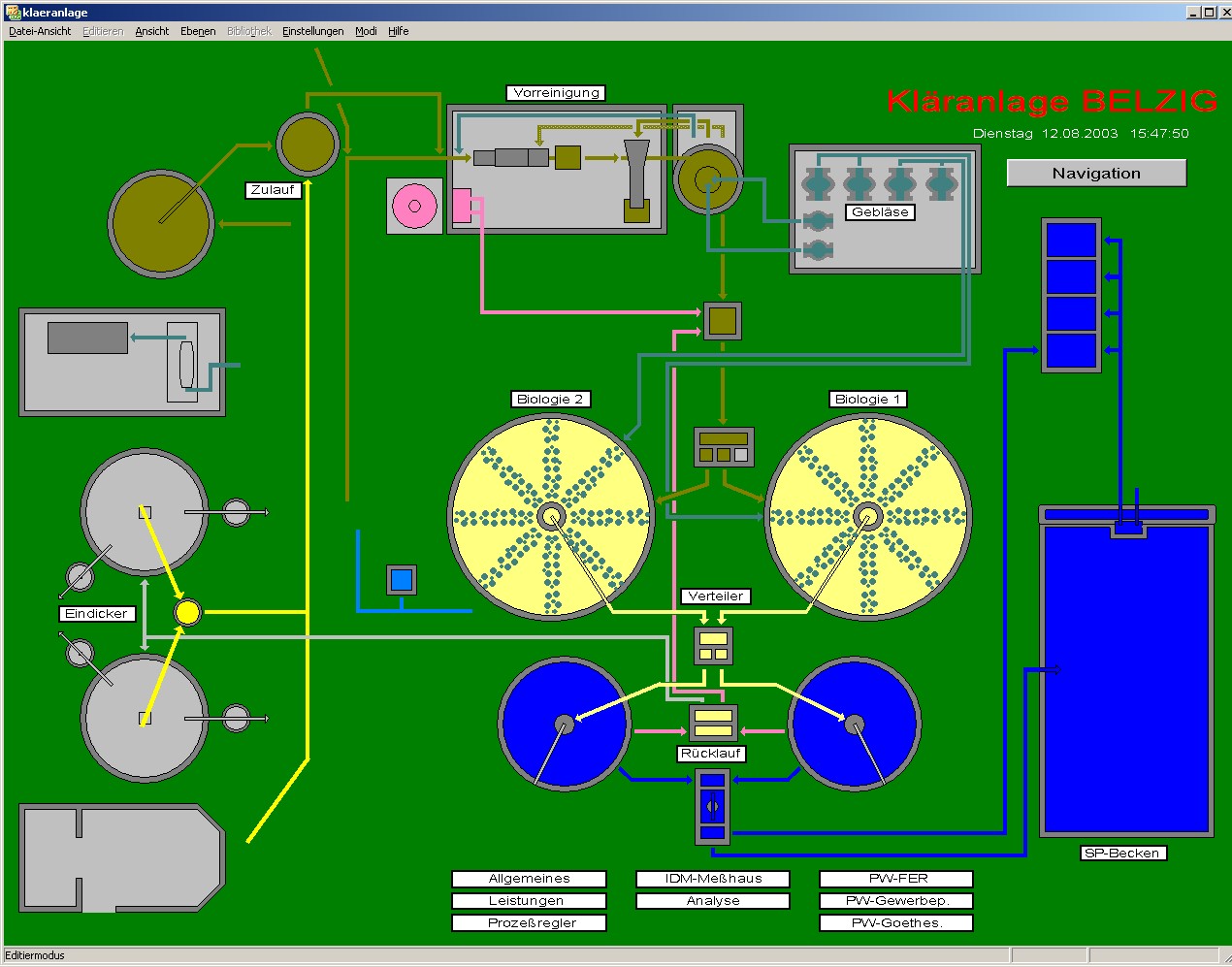Open the PW-Gewerbep. pump station button

point(896,901)
